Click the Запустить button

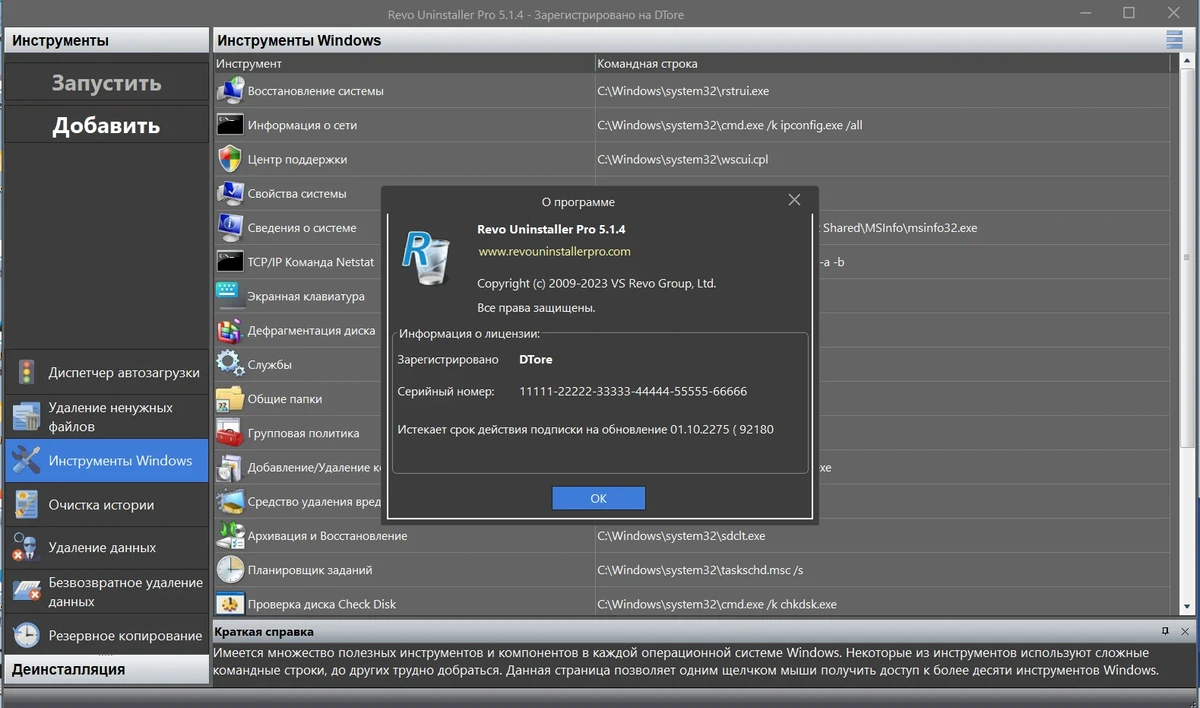(107, 83)
